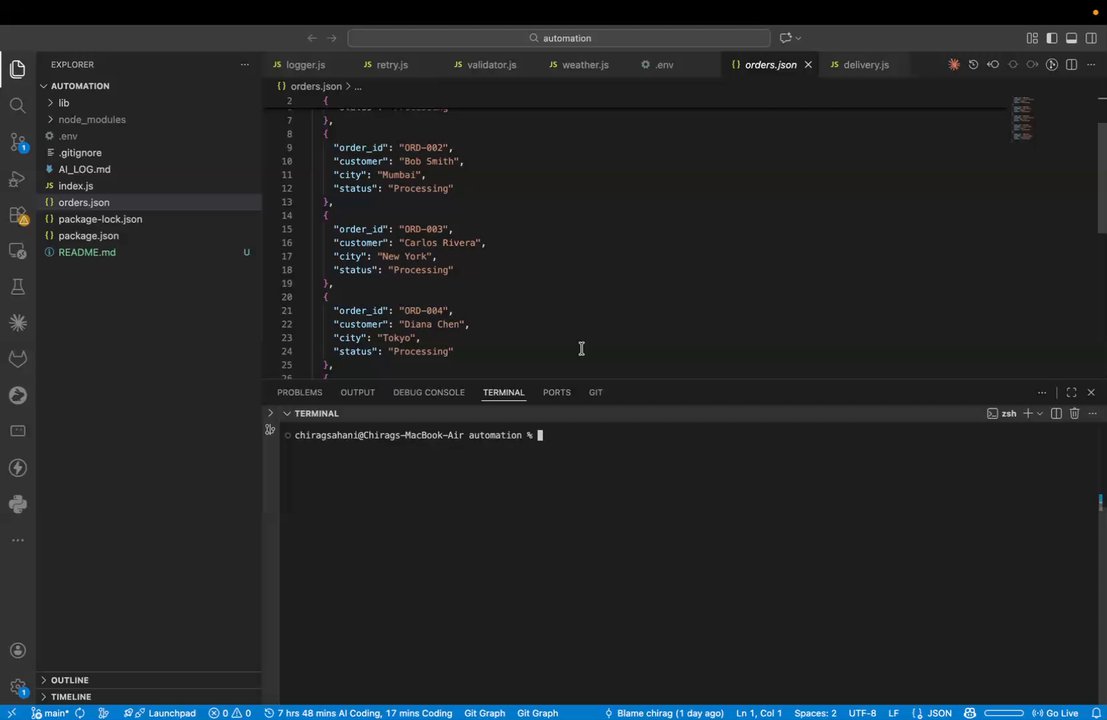Screen dimensions: 1107x720
Task: Kill terminal with the trash icon
Action: (x=1074, y=413)
